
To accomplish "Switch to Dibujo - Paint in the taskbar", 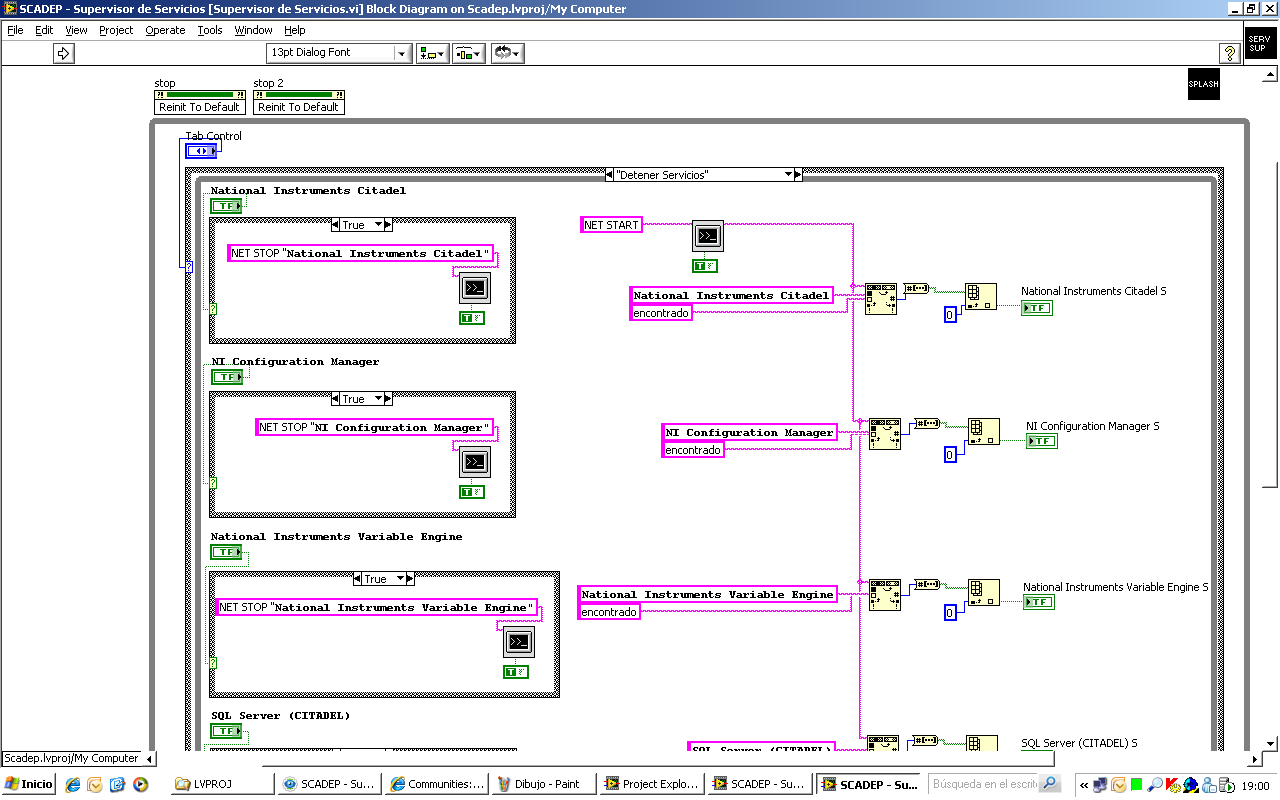I will (x=546, y=784).
